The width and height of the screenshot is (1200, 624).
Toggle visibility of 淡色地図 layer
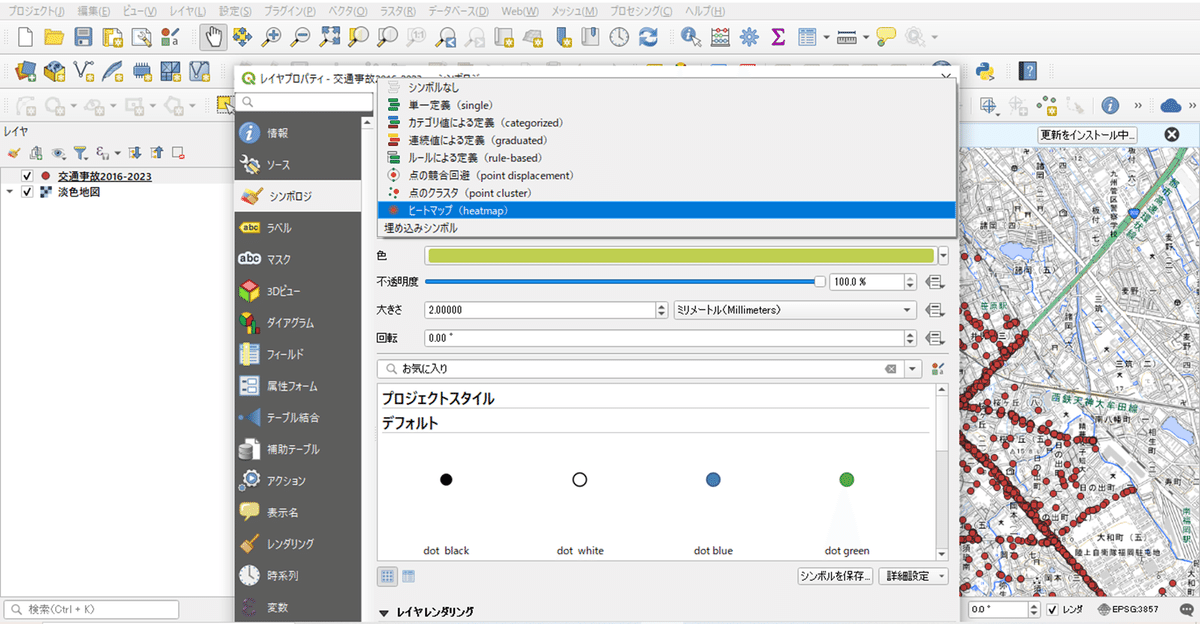(27, 192)
